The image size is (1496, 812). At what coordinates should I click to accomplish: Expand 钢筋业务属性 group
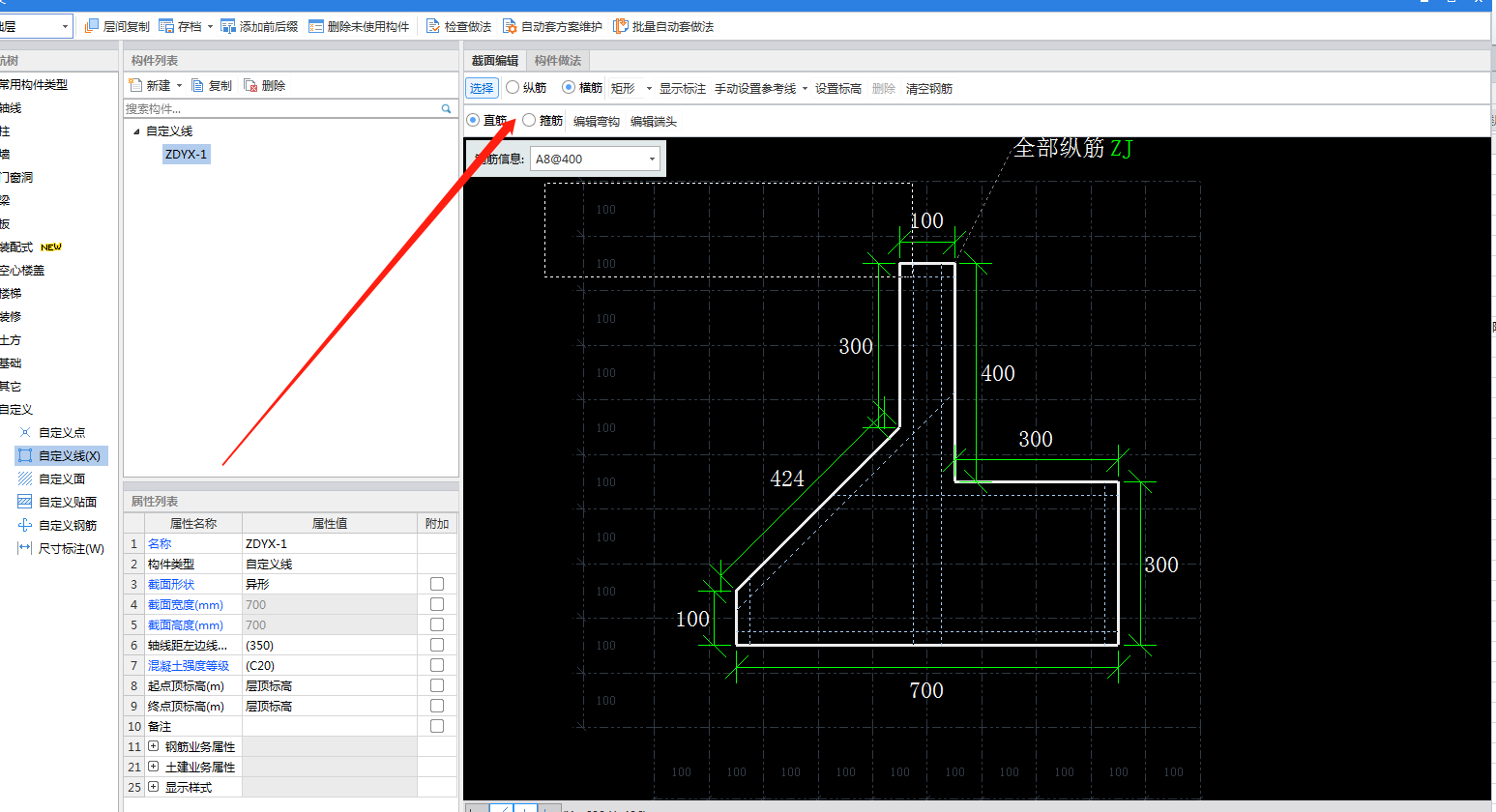[x=154, y=746]
